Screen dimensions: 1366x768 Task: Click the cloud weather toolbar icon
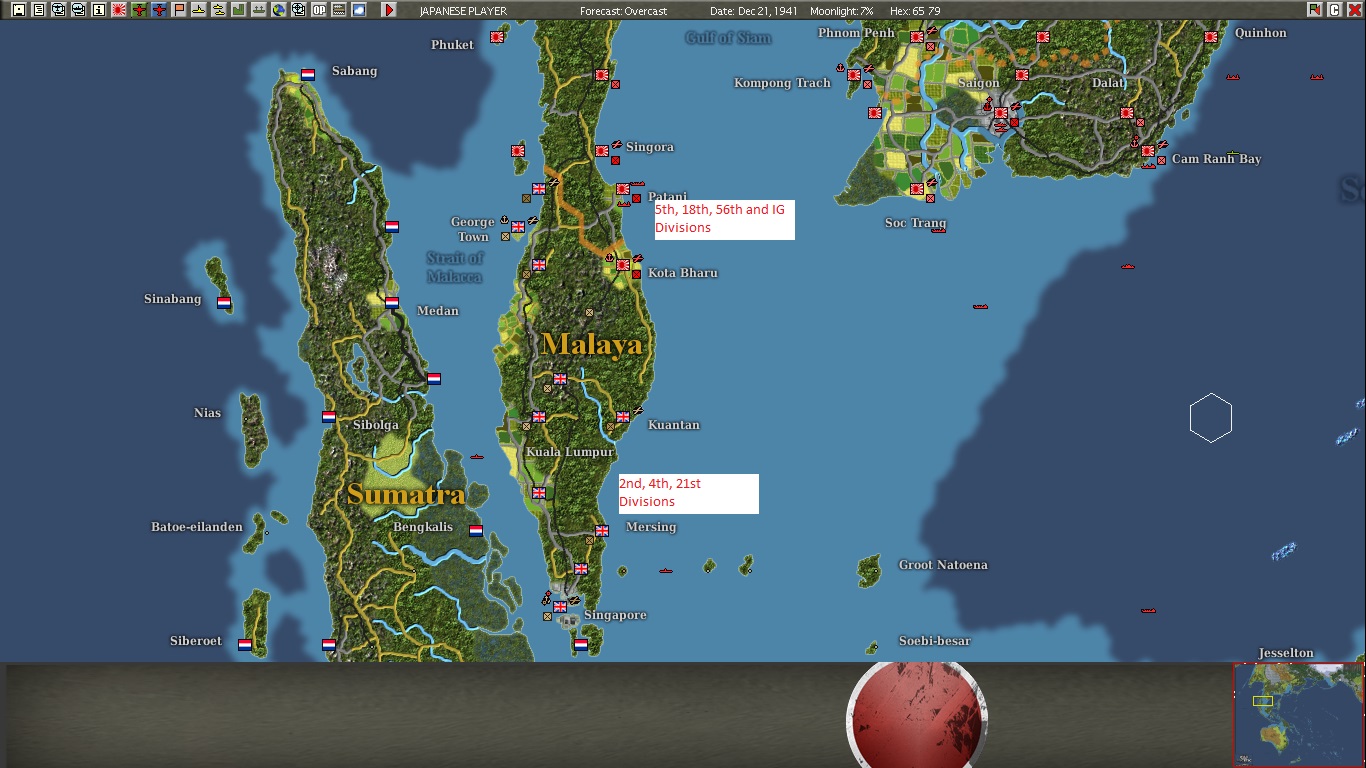point(358,10)
